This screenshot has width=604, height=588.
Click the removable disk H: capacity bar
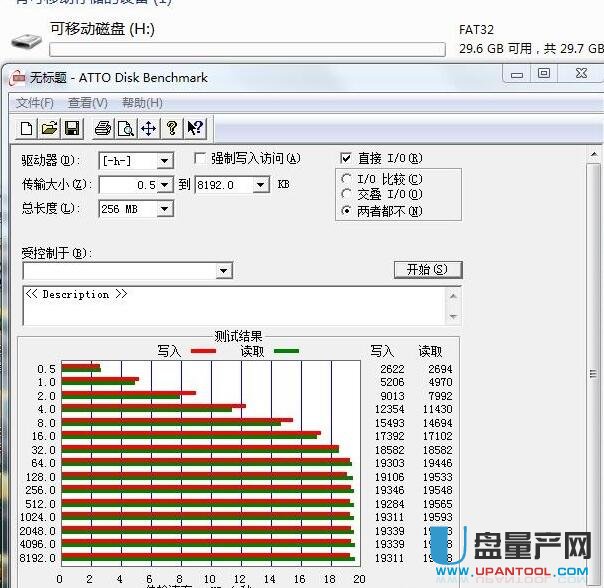pos(246,49)
